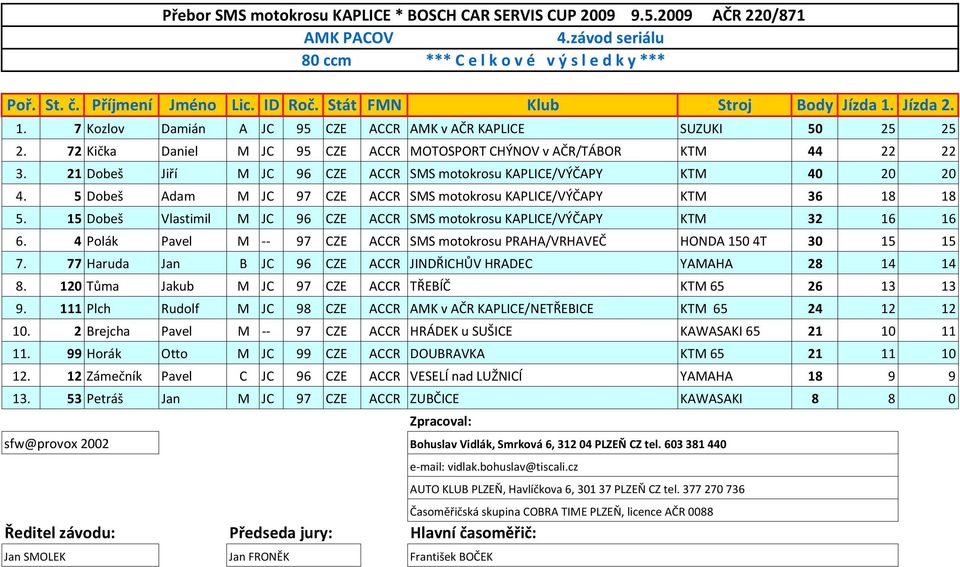This screenshot has height=567, width=960.
Task: Click the 'Jízda 1.' column header
Action: coord(868,105)
